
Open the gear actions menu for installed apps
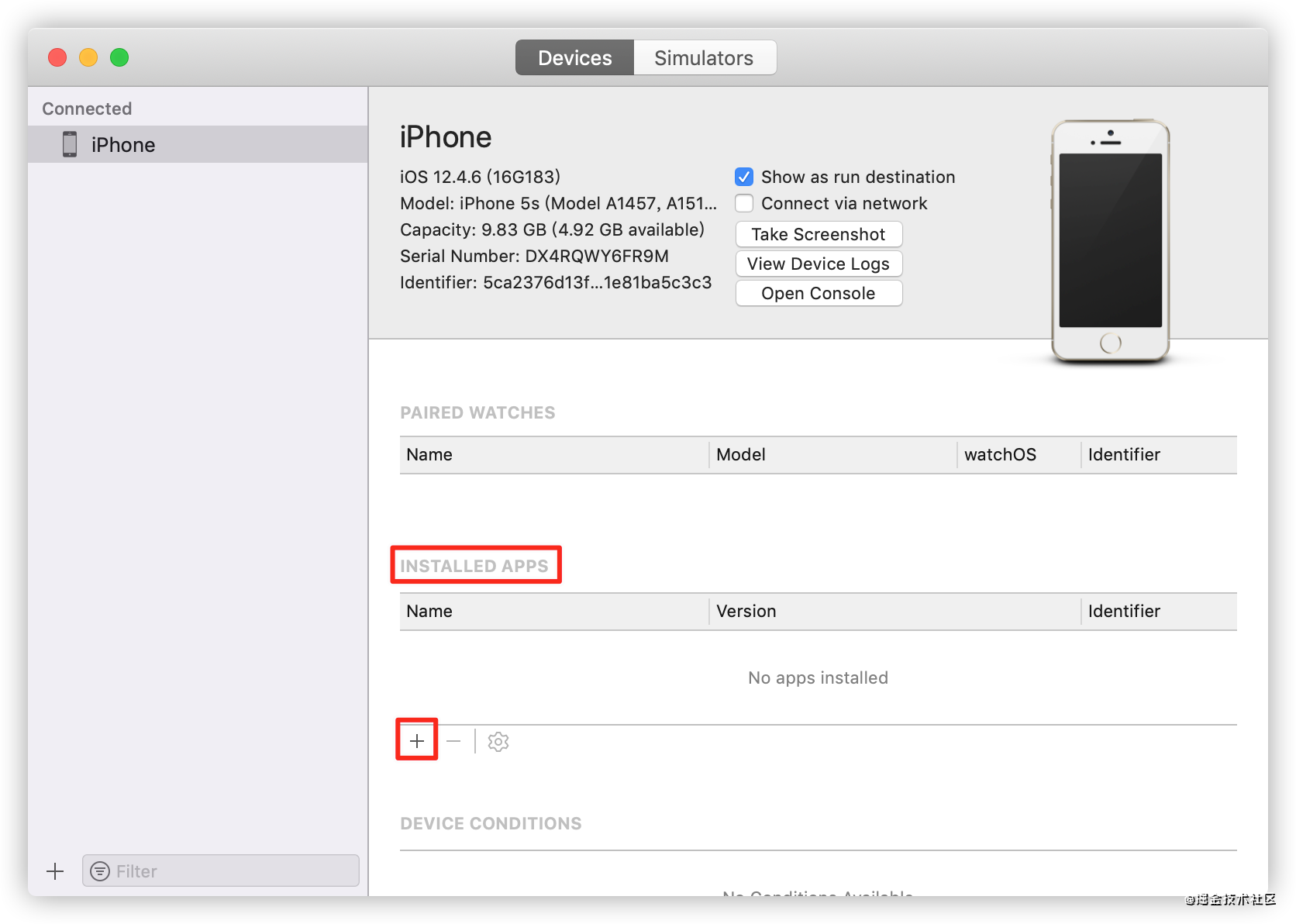point(498,742)
